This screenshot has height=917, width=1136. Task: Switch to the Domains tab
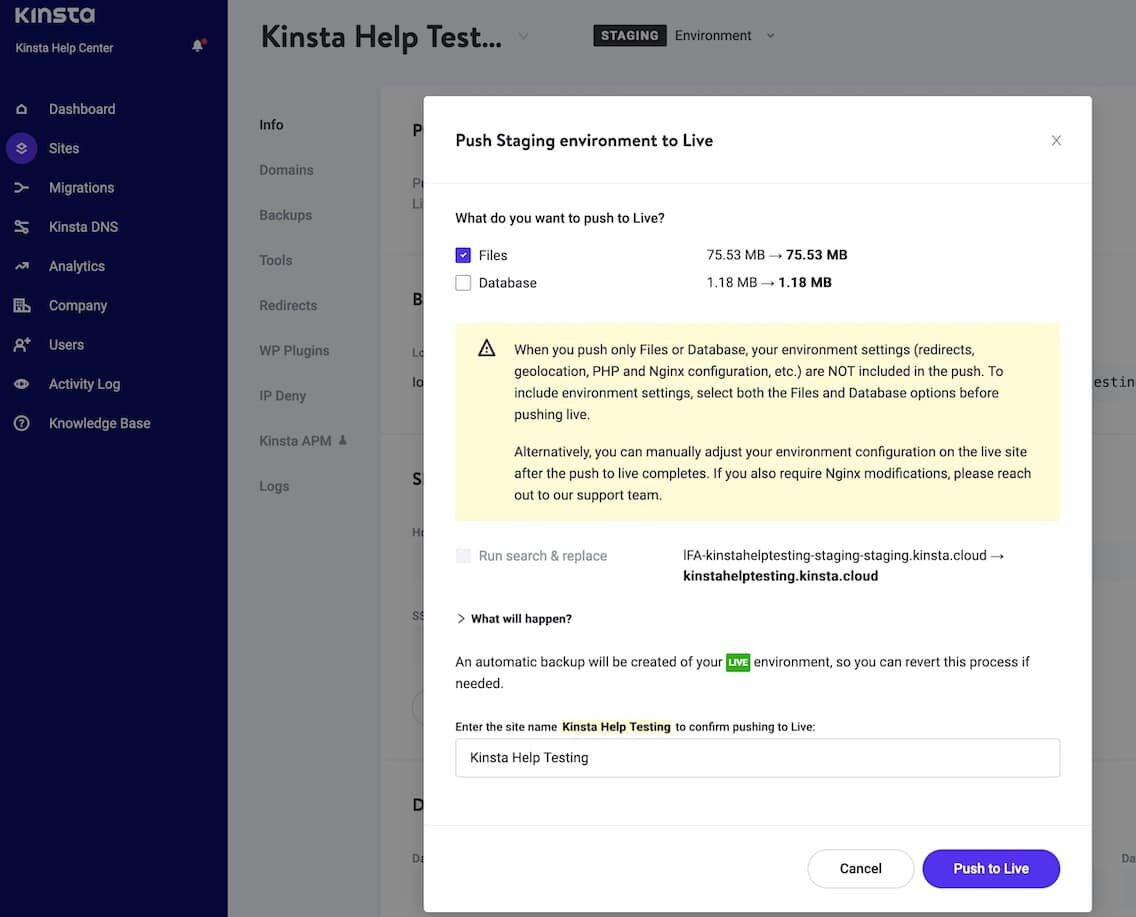(x=286, y=169)
